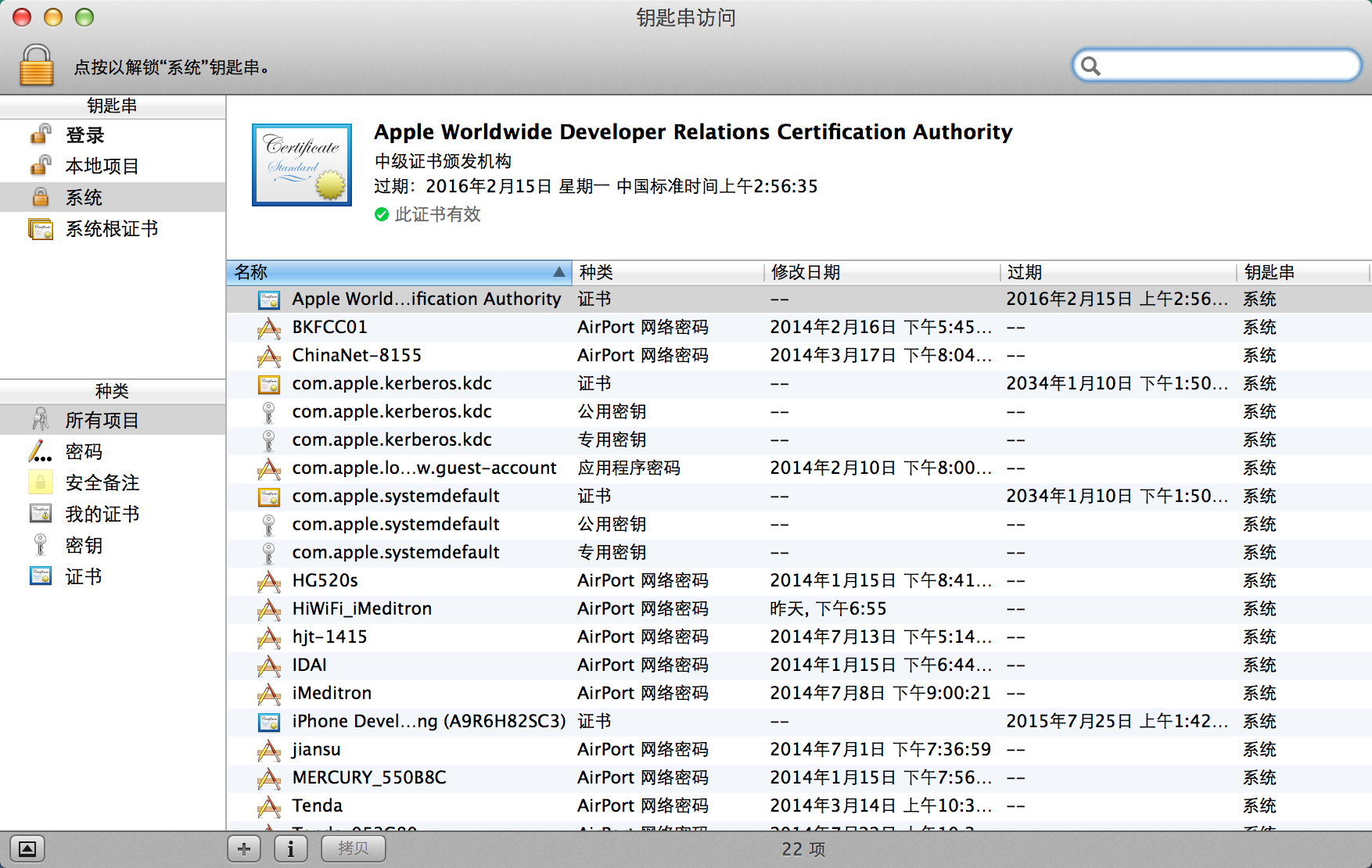Click the 此证书有效 validity status text
The image size is (1372, 868).
pyautogui.click(x=437, y=214)
